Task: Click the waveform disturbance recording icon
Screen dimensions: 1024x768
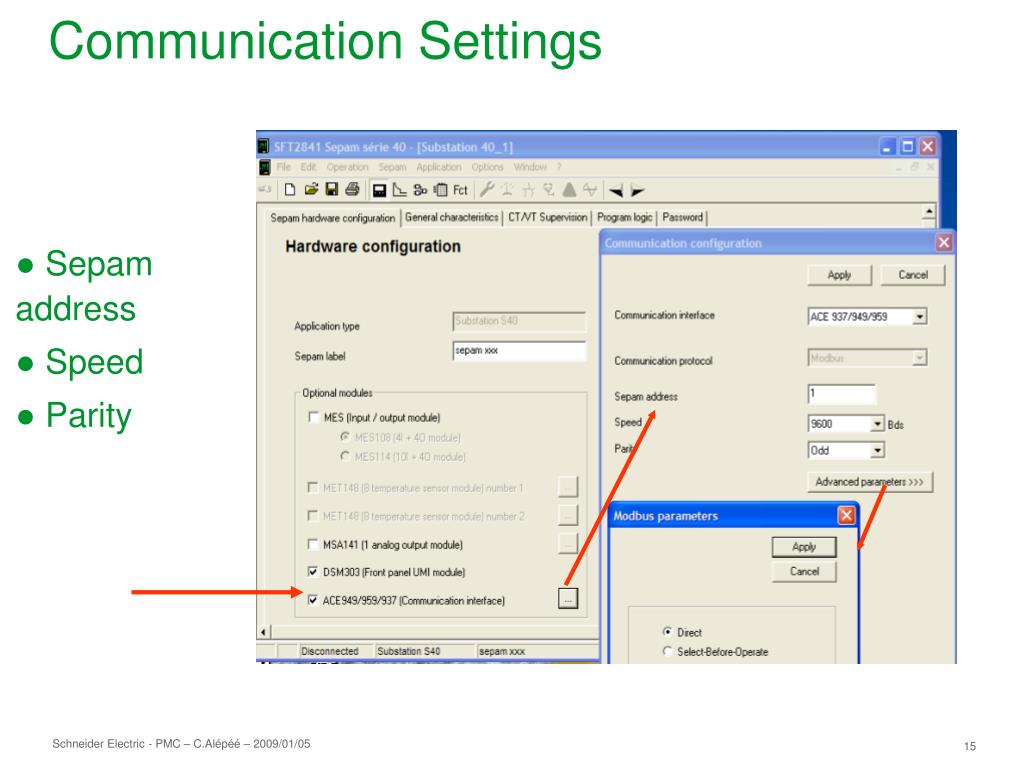Action: click(x=590, y=190)
